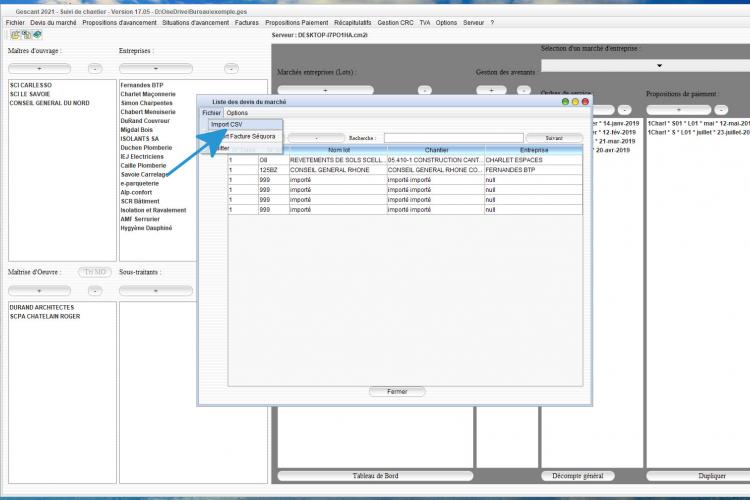Select the 12-mai payment proposition entry
750x500 pixels.
click(x=698, y=124)
